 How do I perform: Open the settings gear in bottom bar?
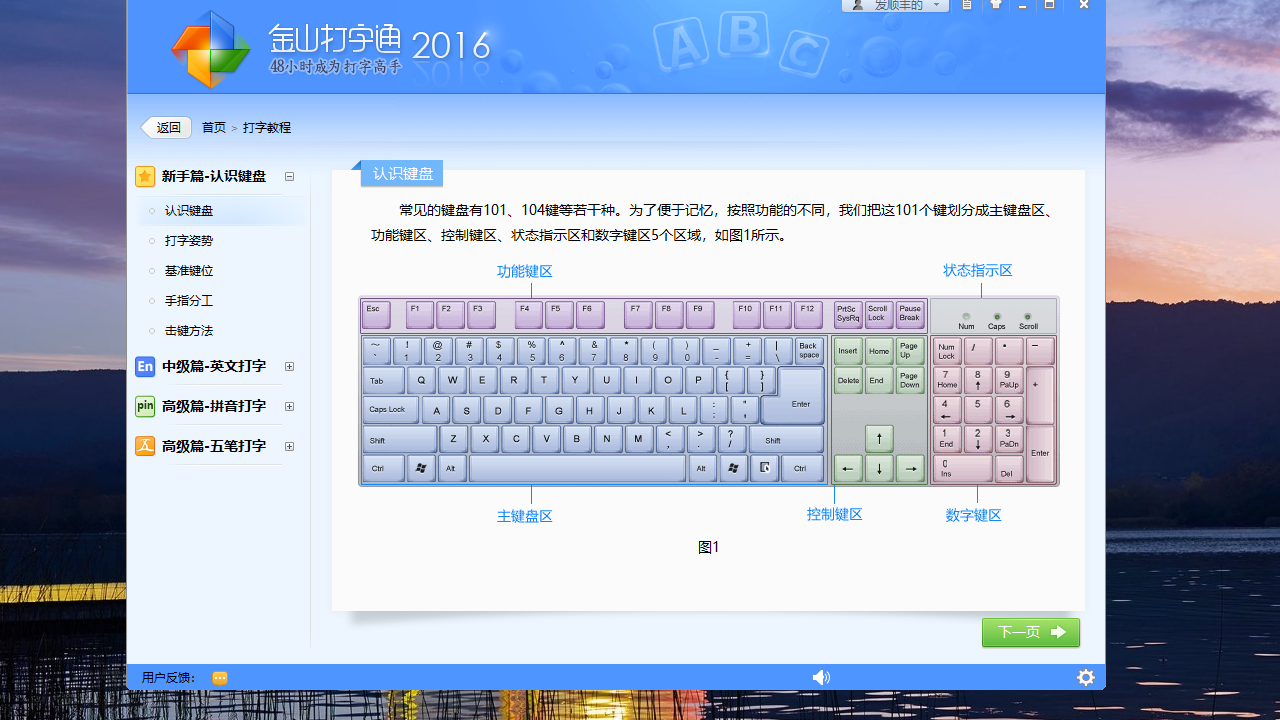pyautogui.click(x=1085, y=677)
